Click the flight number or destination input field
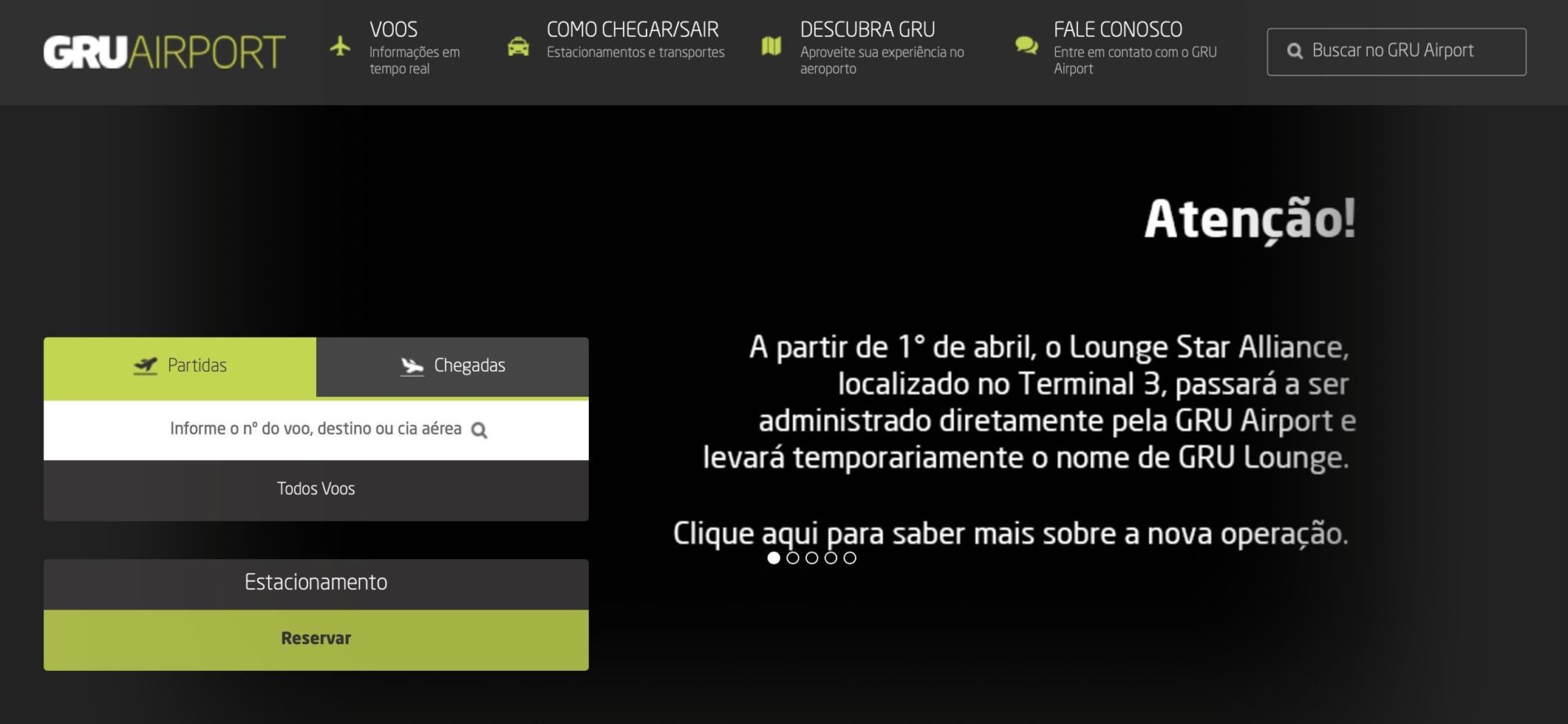Viewport: 1568px width, 724px height. point(316,430)
